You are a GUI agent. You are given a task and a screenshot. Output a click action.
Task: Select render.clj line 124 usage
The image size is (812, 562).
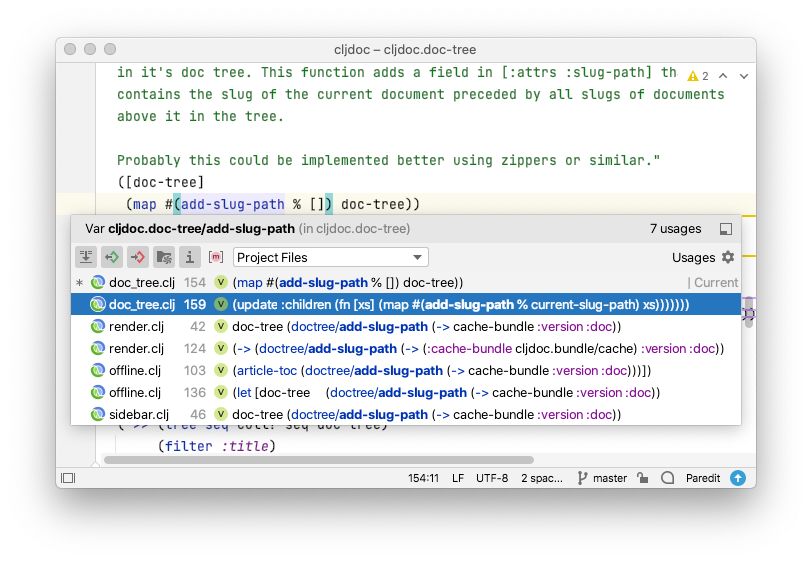pos(405,349)
